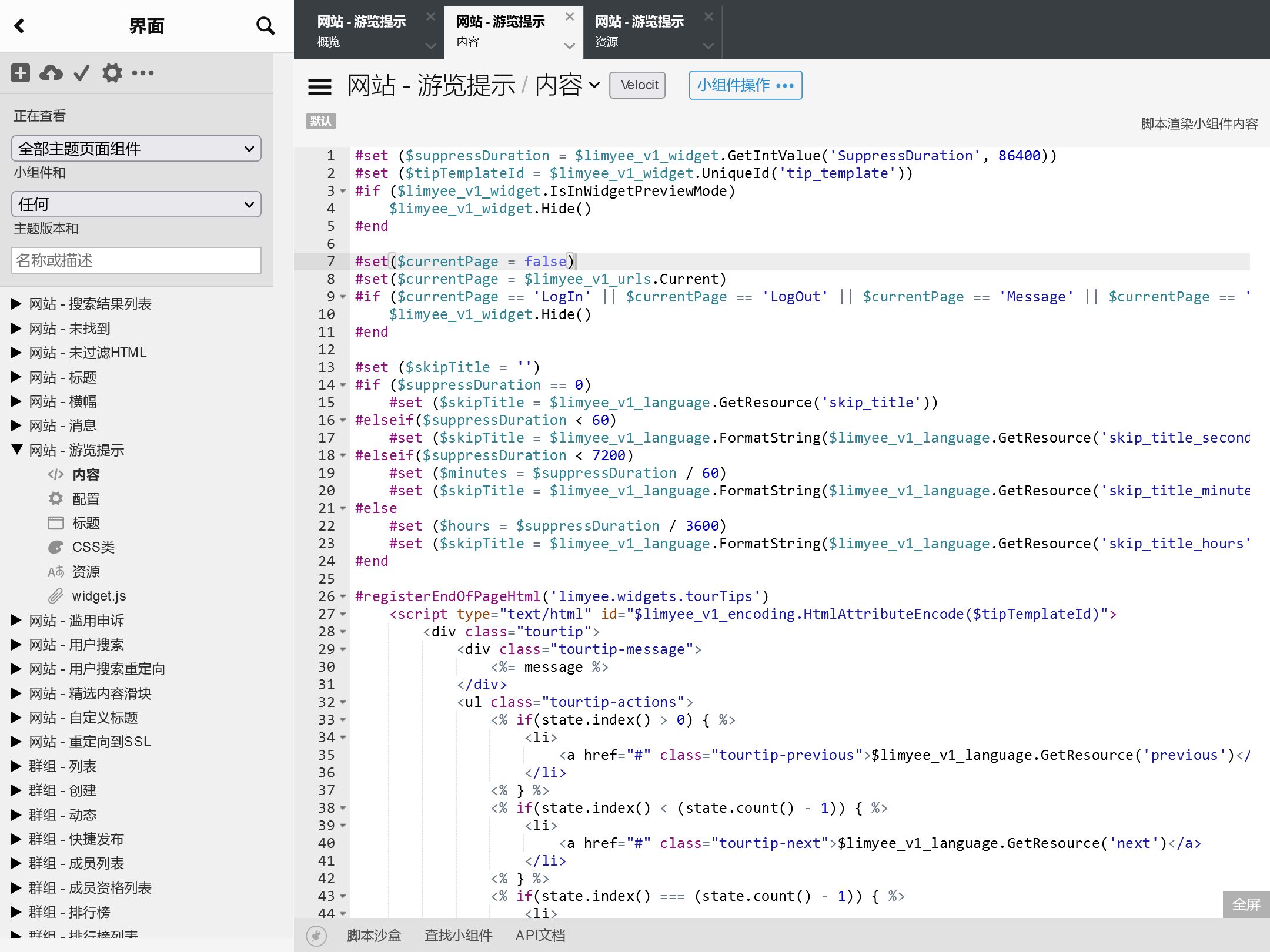Expand the 网站 - 滥用申诉 tree node

17,621
